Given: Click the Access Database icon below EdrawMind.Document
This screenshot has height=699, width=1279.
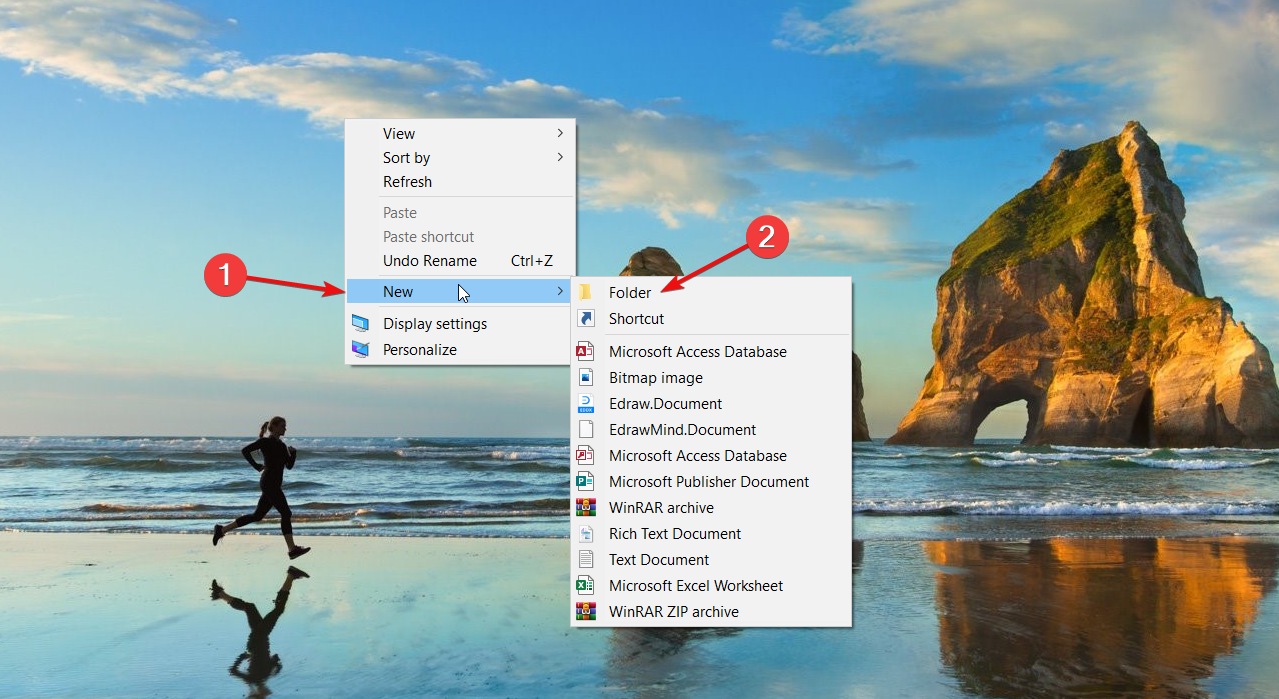Looking at the screenshot, I should click(x=586, y=456).
